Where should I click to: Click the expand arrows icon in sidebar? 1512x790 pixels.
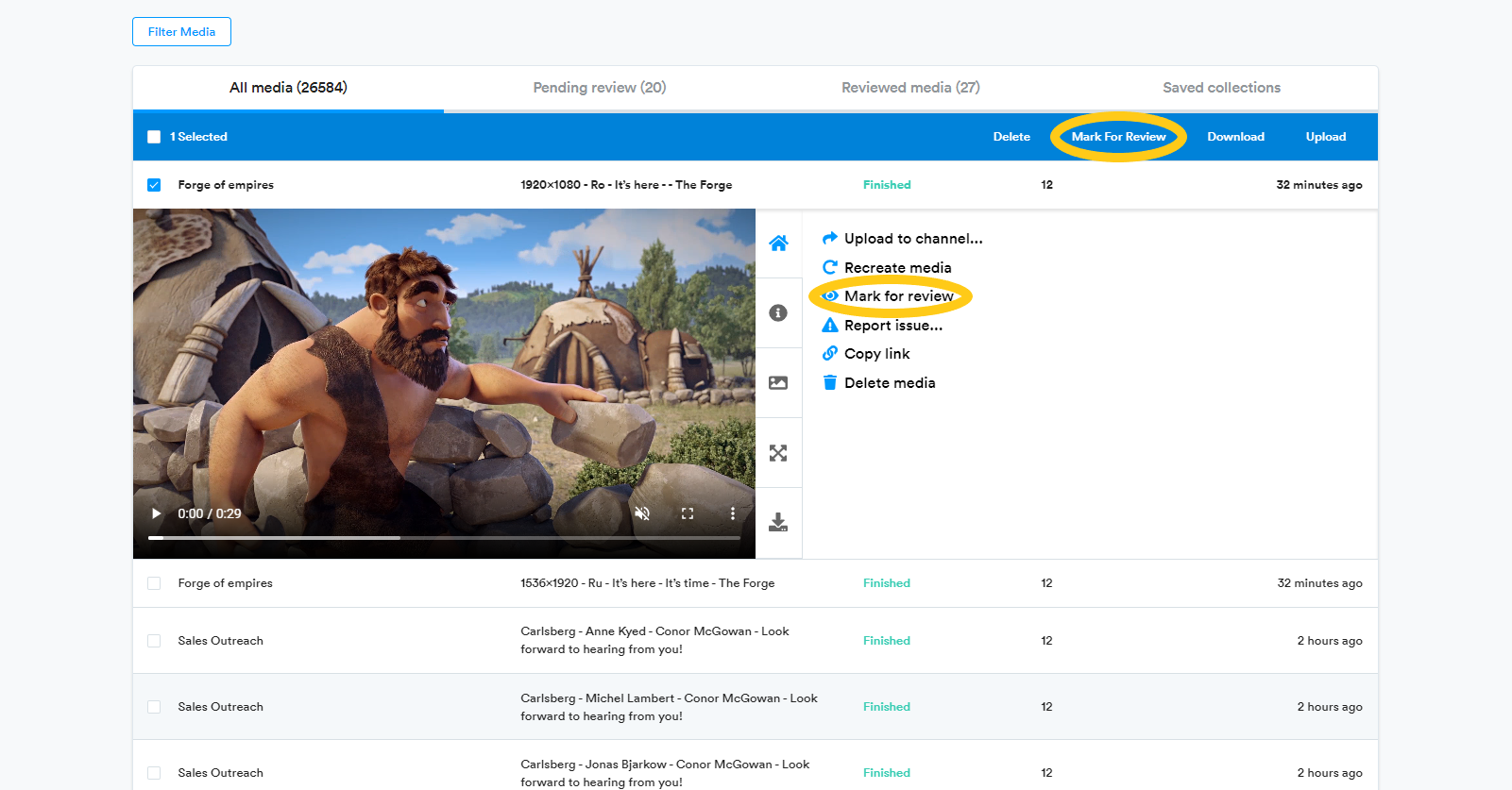click(x=778, y=453)
